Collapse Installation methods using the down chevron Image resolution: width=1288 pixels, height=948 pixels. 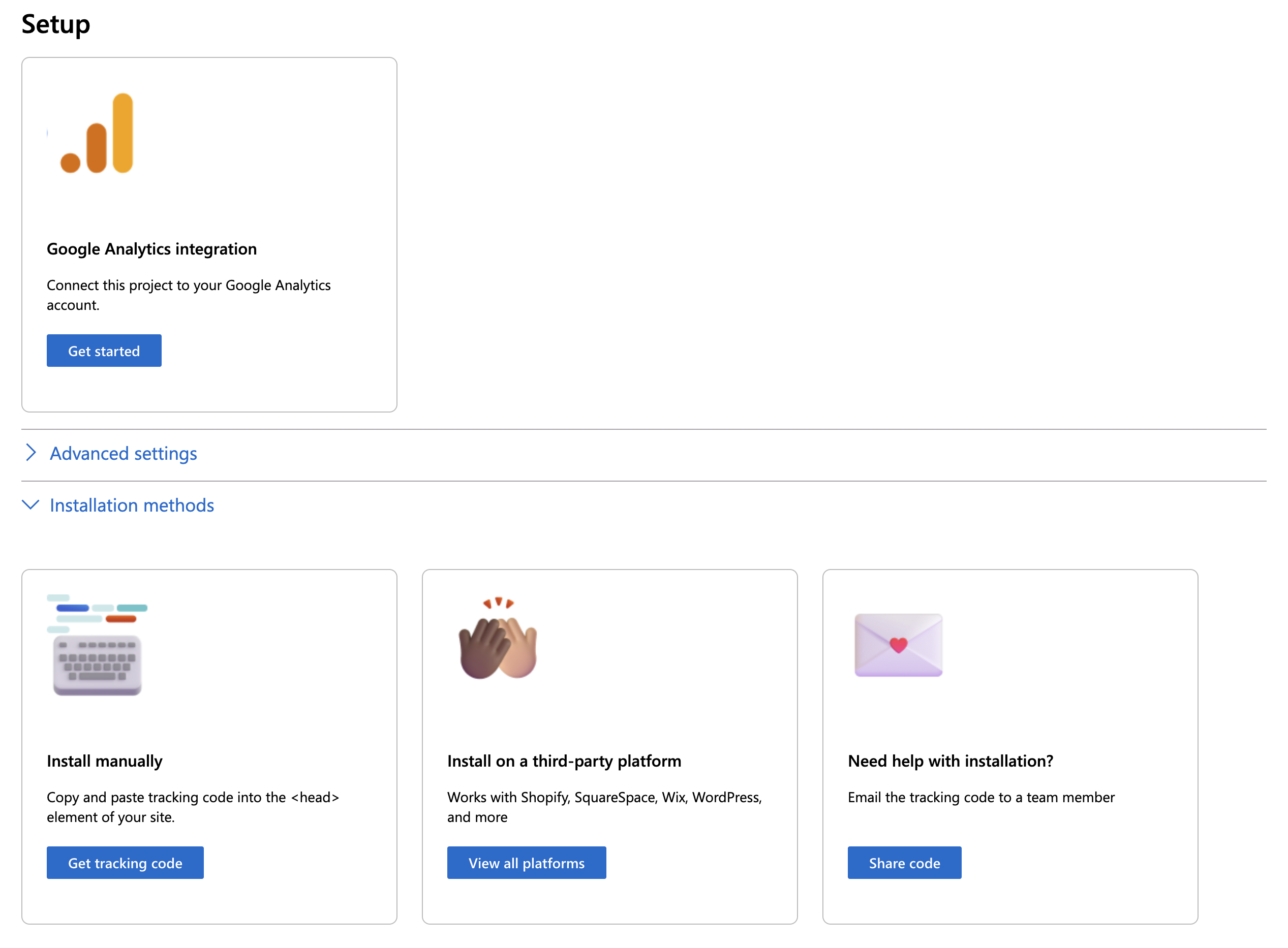pyautogui.click(x=31, y=504)
